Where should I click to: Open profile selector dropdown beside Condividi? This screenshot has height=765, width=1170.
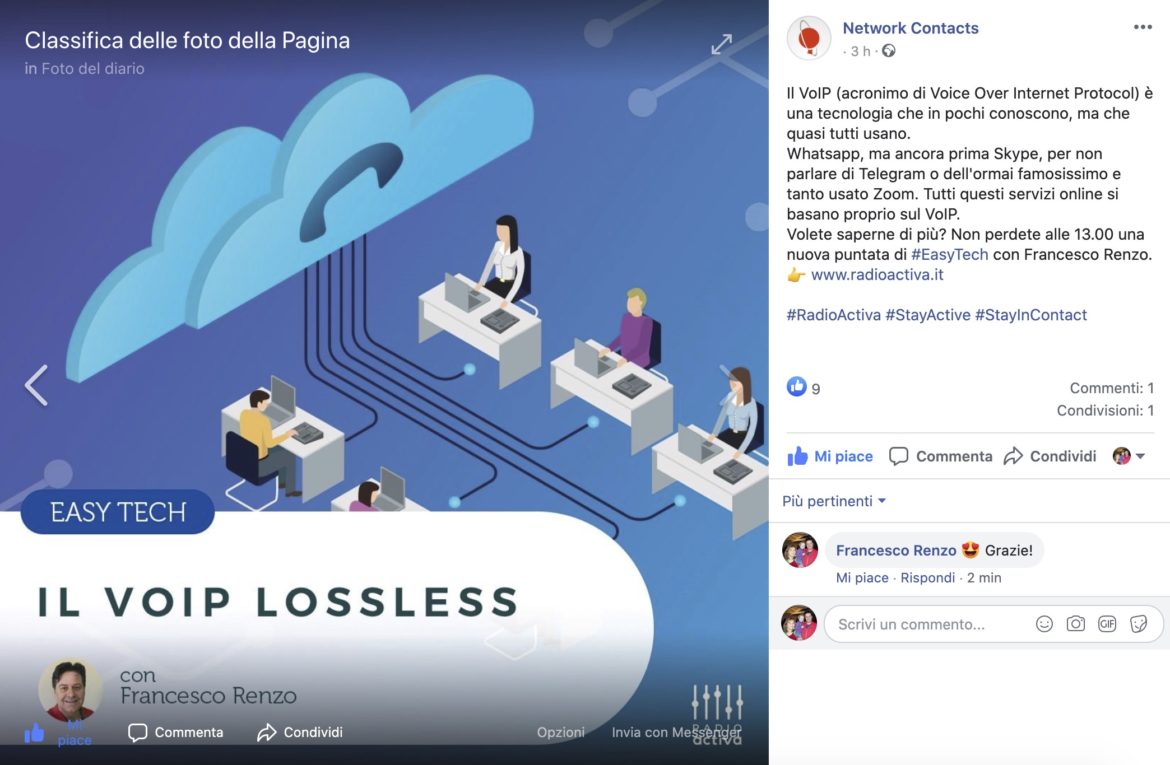tap(1130, 456)
